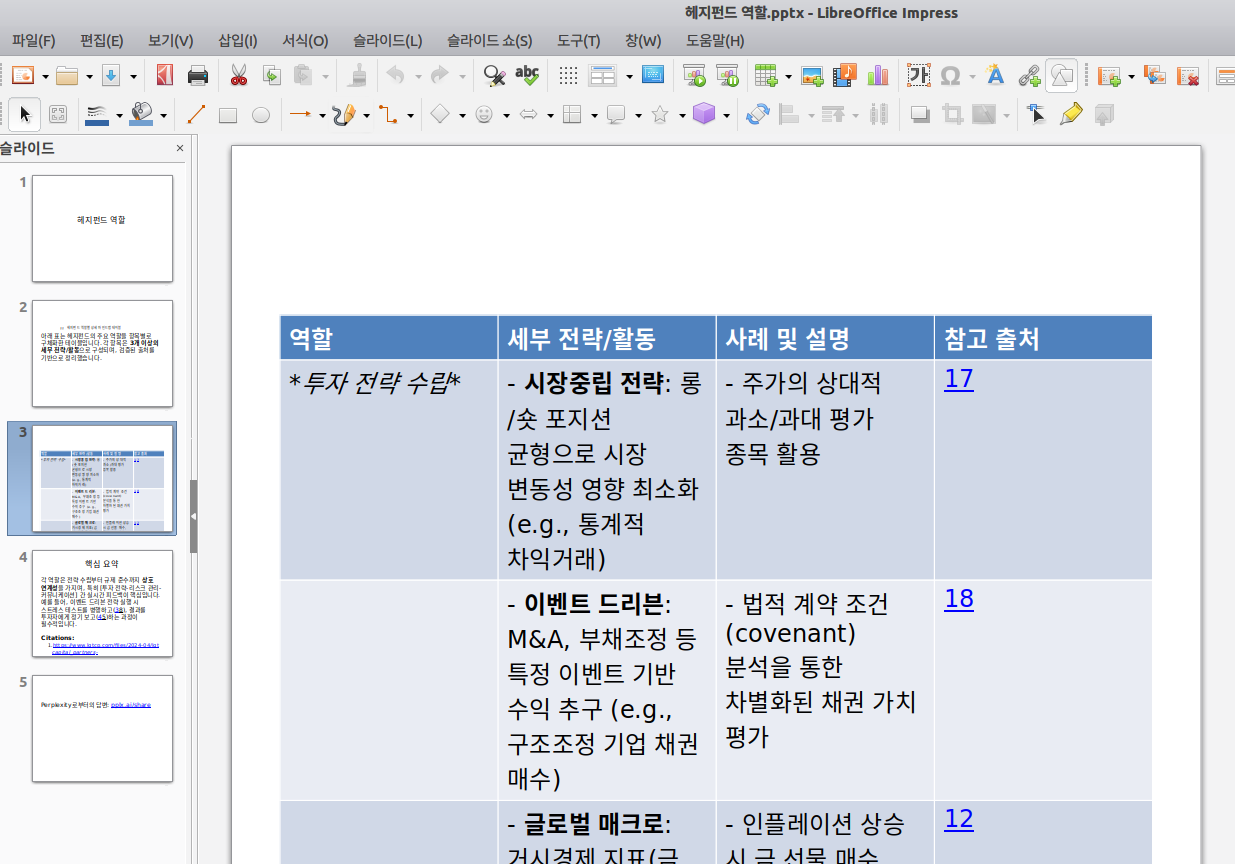
Task: Close the 슬라이드 panel
Action: (180, 148)
